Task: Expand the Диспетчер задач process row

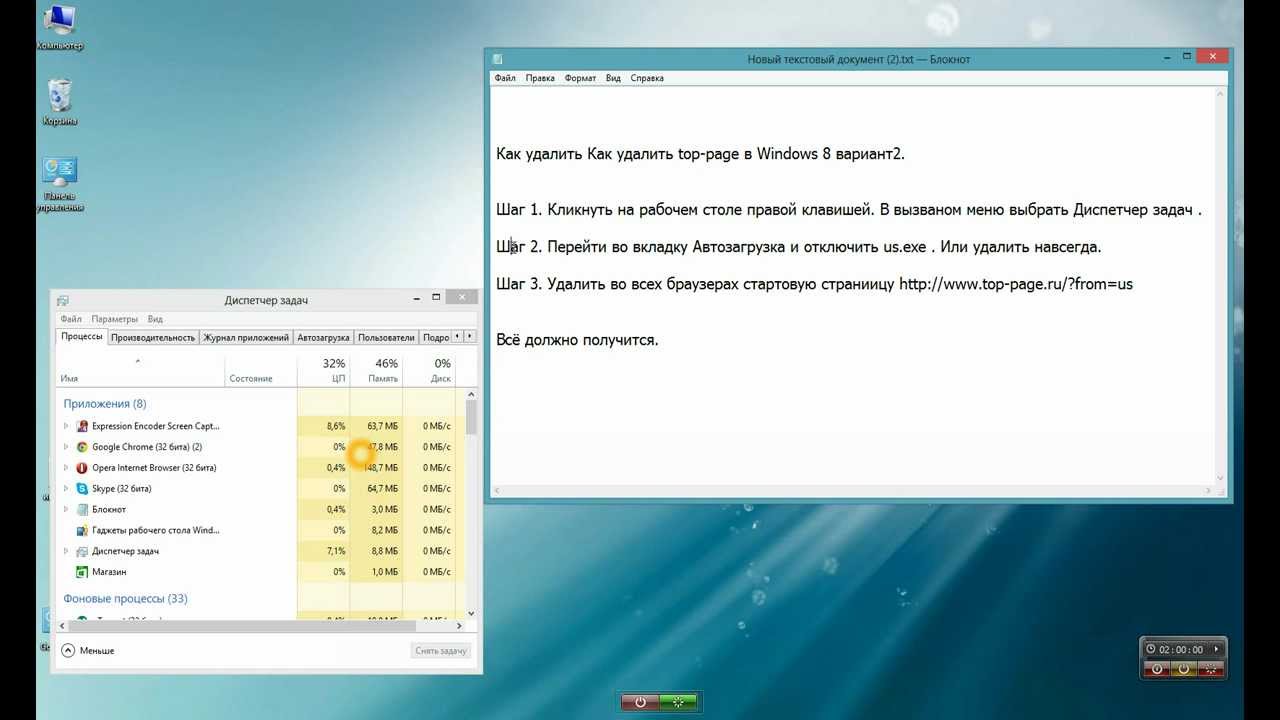Action: [66, 552]
